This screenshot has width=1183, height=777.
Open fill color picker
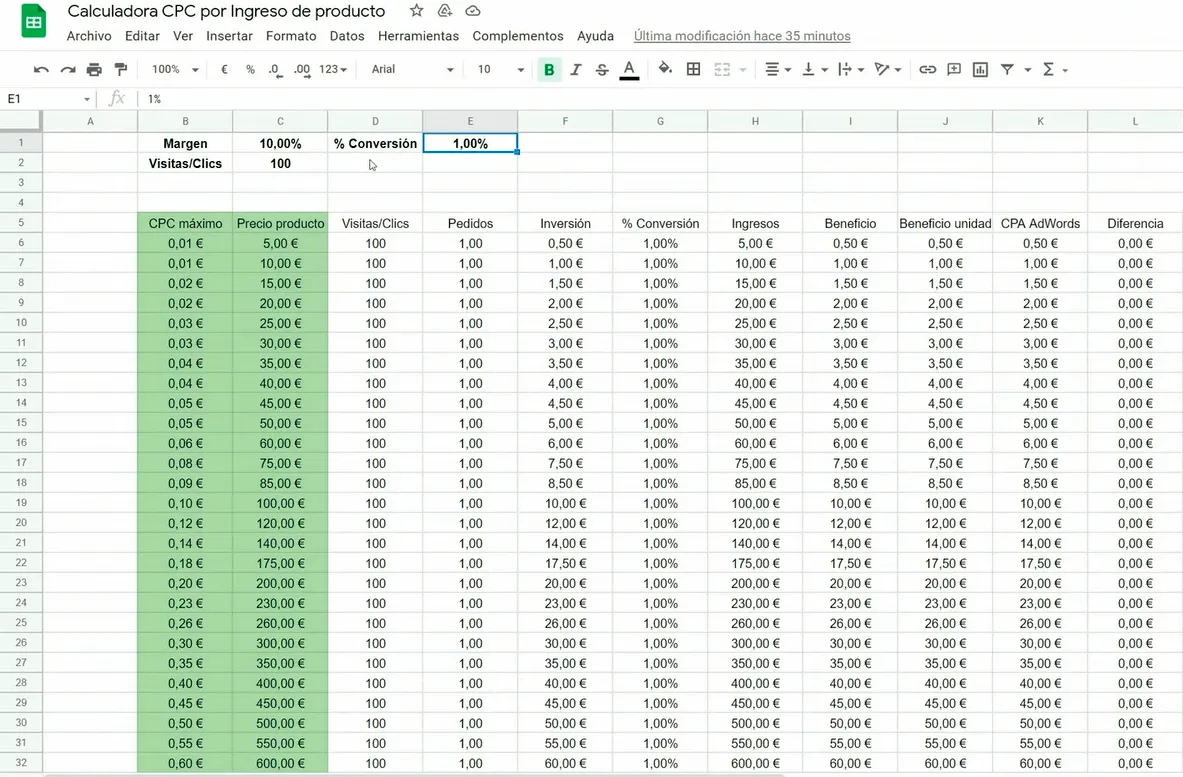pyautogui.click(x=665, y=69)
